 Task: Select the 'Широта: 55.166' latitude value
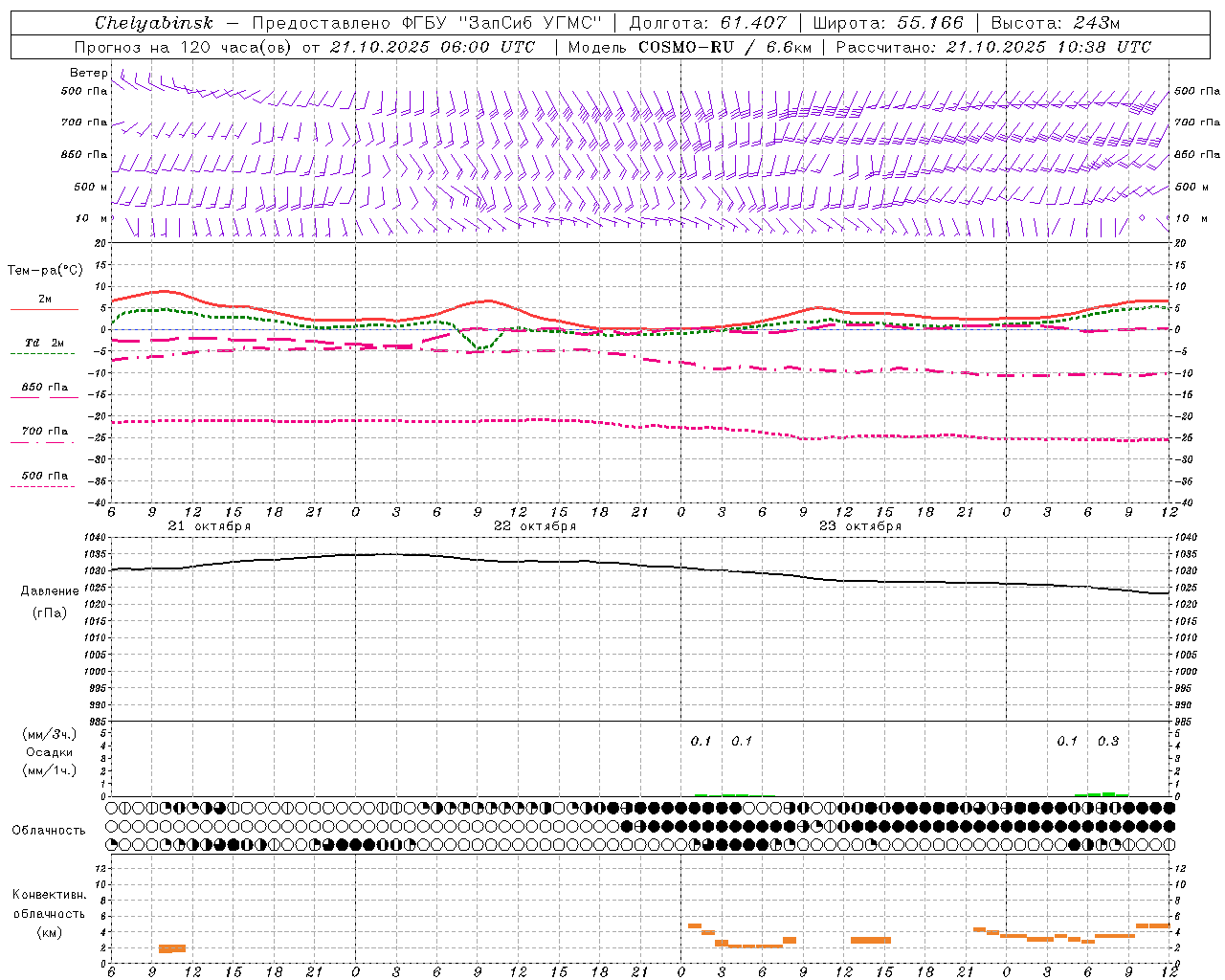tap(888, 23)
